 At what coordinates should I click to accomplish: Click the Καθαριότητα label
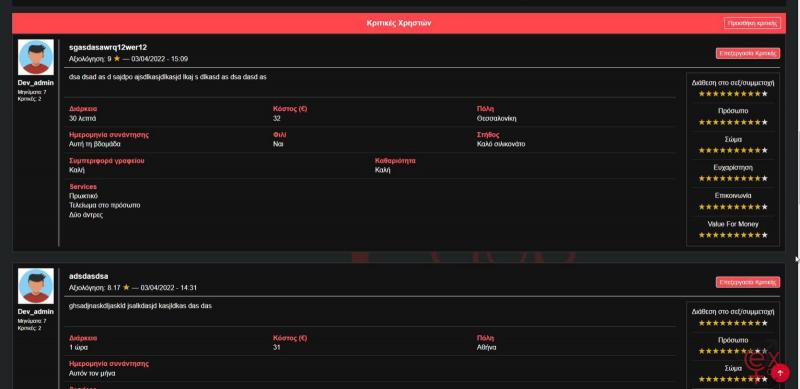point(395,160)
